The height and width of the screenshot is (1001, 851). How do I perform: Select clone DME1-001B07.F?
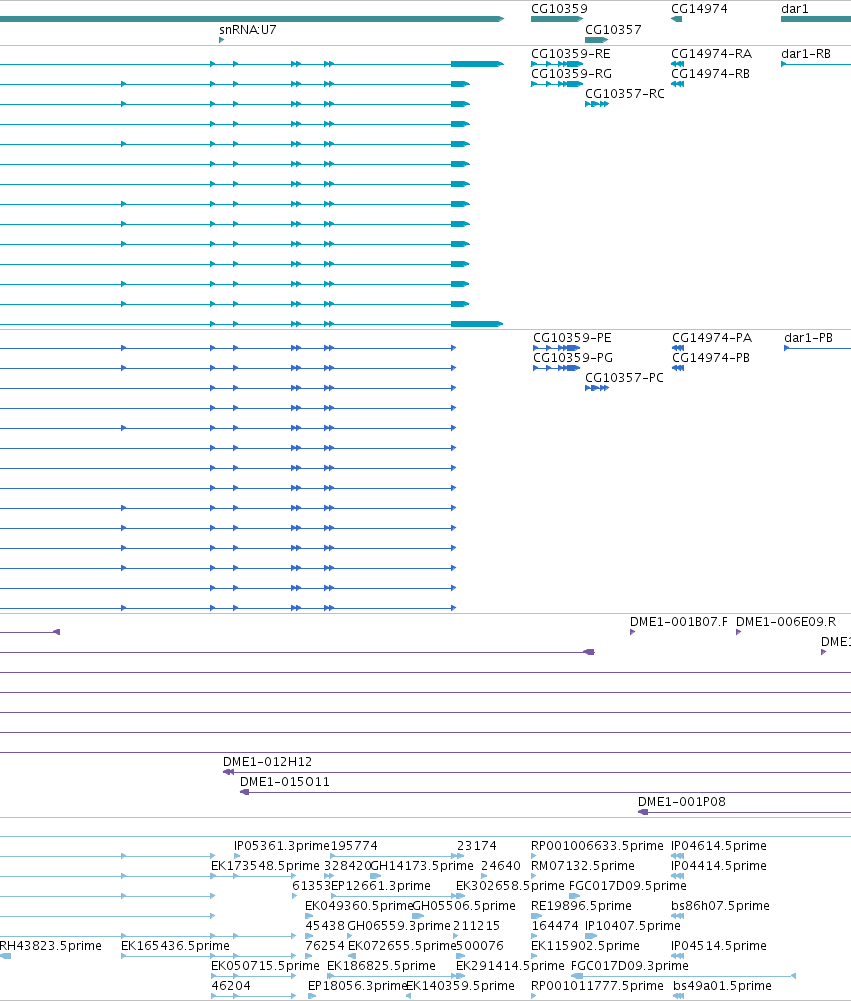pyautogui.click(x=679, y=622)
